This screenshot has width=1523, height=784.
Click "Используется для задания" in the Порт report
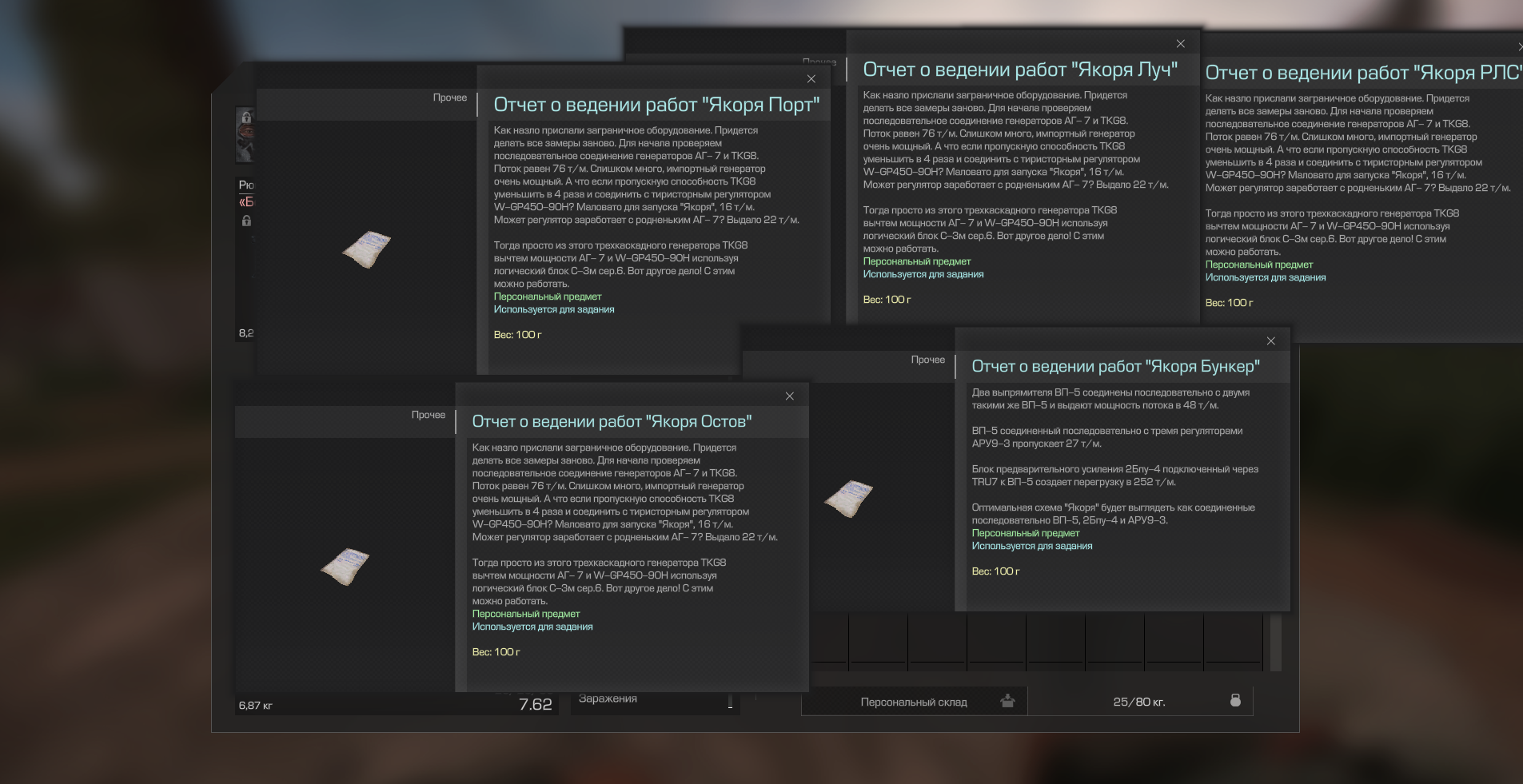pos(554,309)
